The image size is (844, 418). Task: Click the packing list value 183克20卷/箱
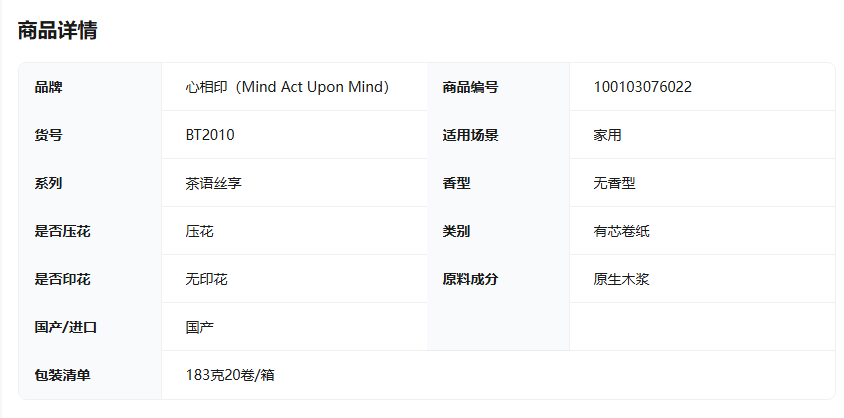230,375
